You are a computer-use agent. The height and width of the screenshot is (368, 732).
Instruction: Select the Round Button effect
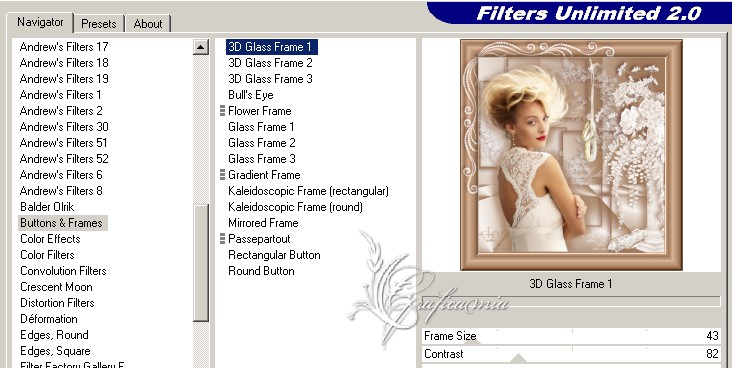pyautogui.click(x=261, y=271)
